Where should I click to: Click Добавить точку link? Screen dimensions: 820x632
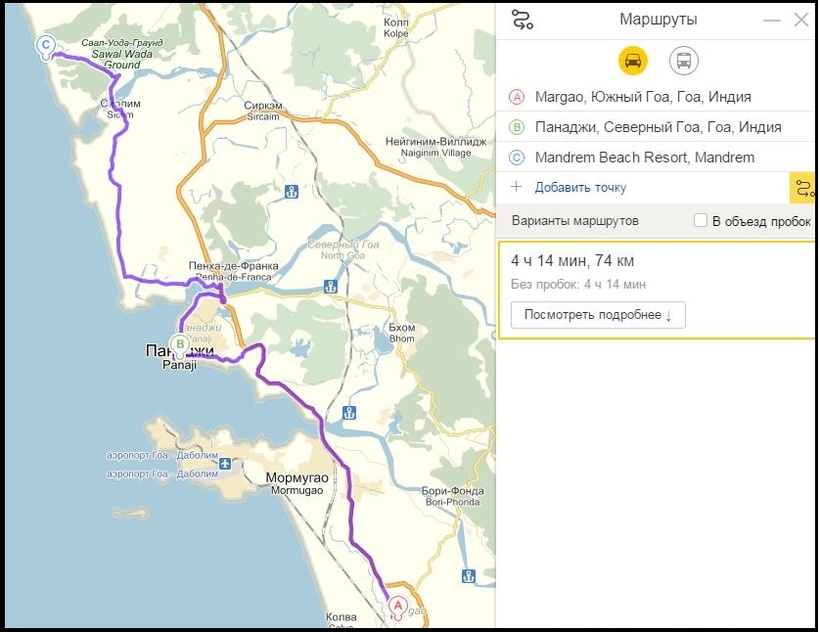580,187
